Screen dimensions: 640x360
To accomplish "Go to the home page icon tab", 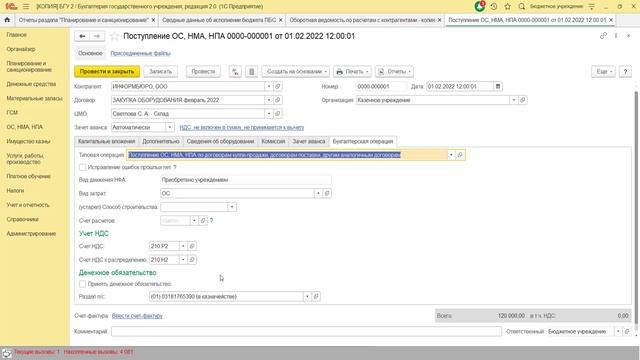I will click(x=7, y=20).
